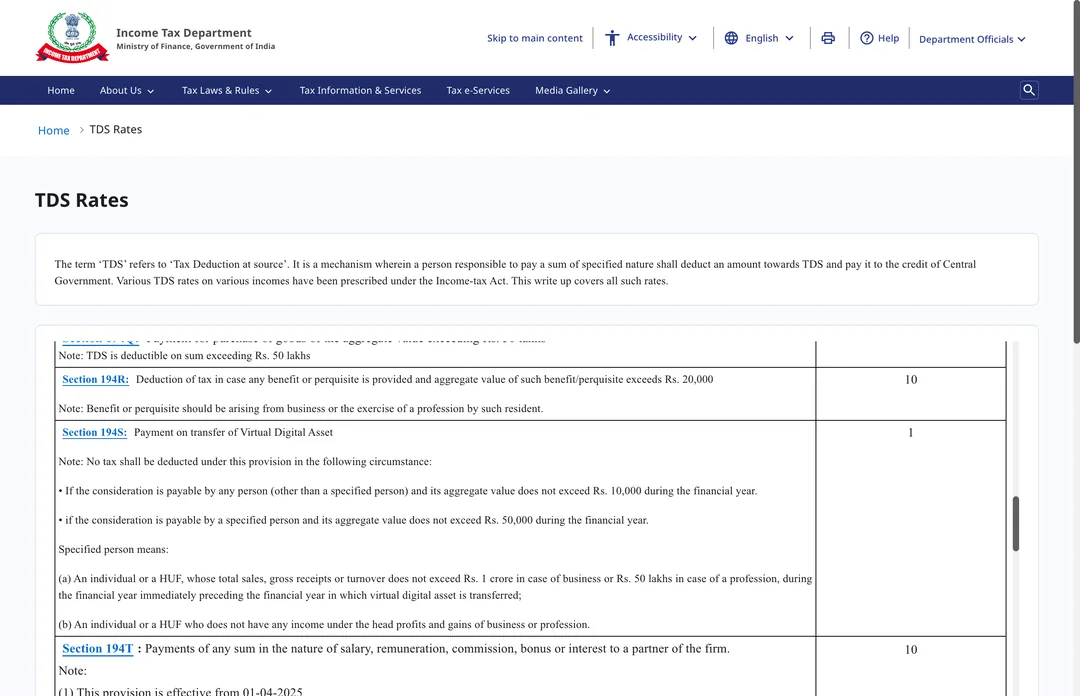
Task: Click the bullet about Rs. 10,000 aggregate value
Action: click(408, 491)
